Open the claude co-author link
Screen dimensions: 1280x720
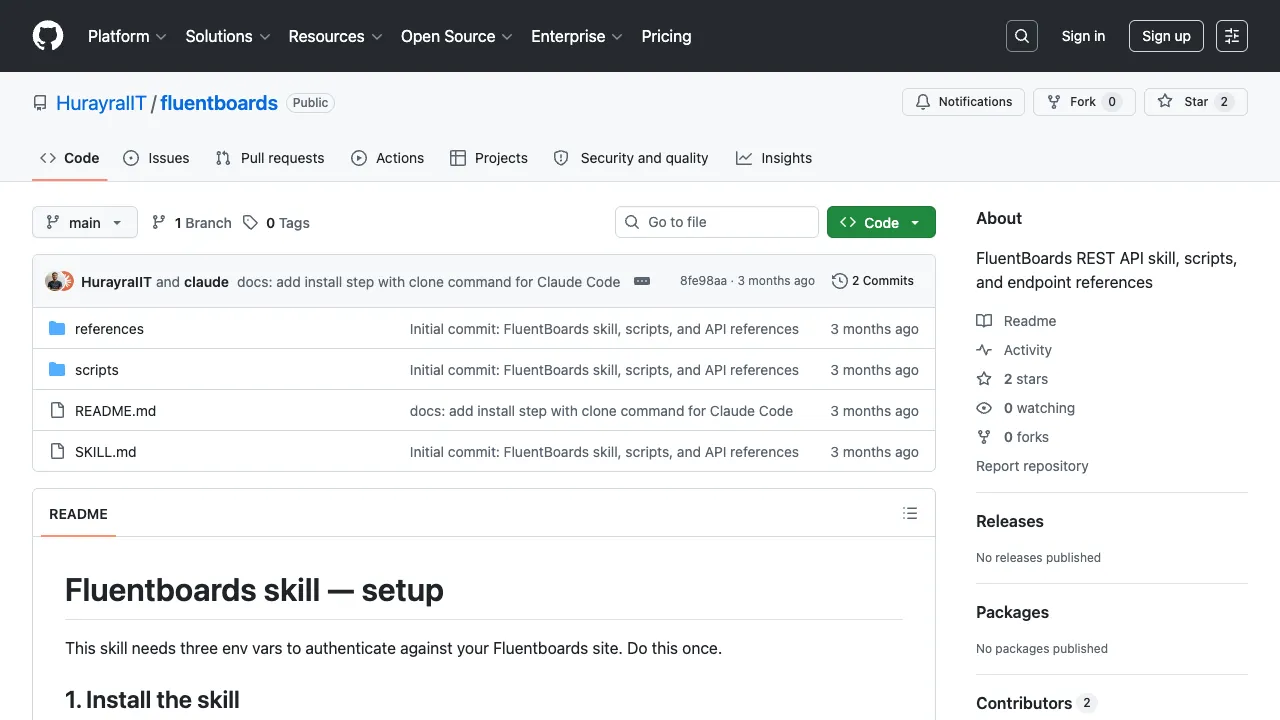[x=206, y=282]
